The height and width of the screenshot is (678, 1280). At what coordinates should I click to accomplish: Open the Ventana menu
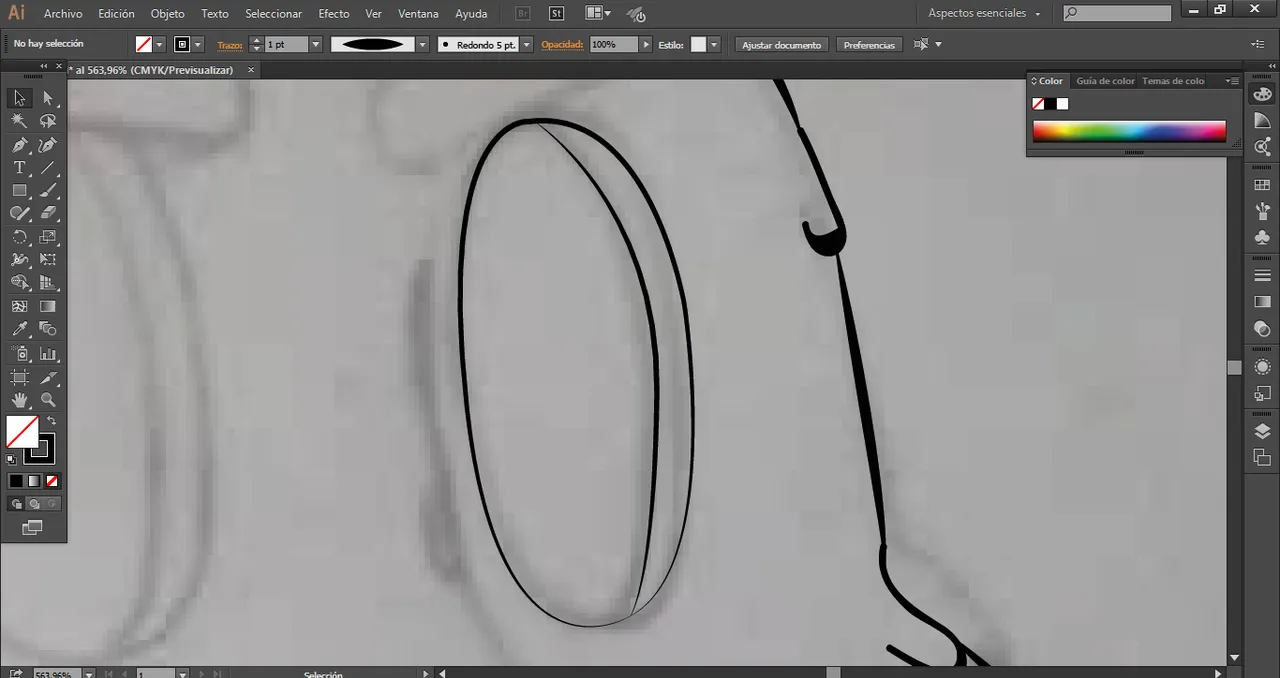(418, 13)
